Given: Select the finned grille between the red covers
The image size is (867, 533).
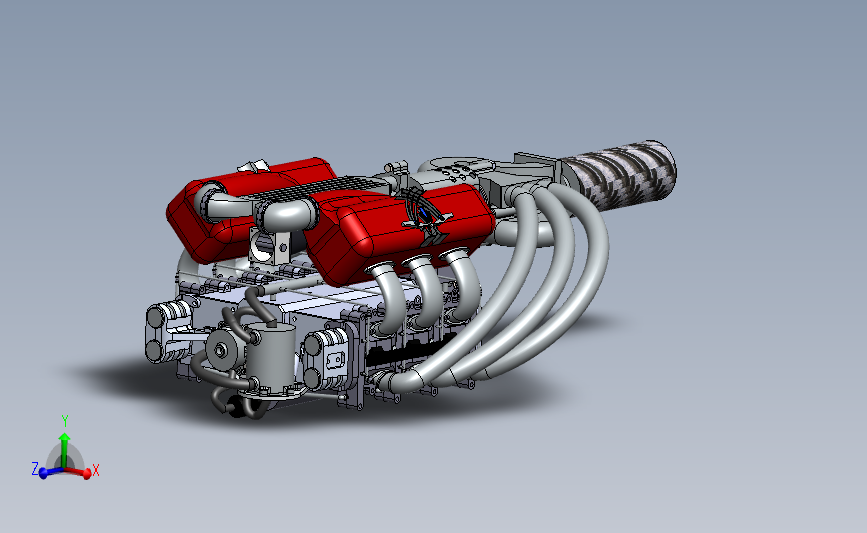Looking at the screenshot, I should point(321,187).
